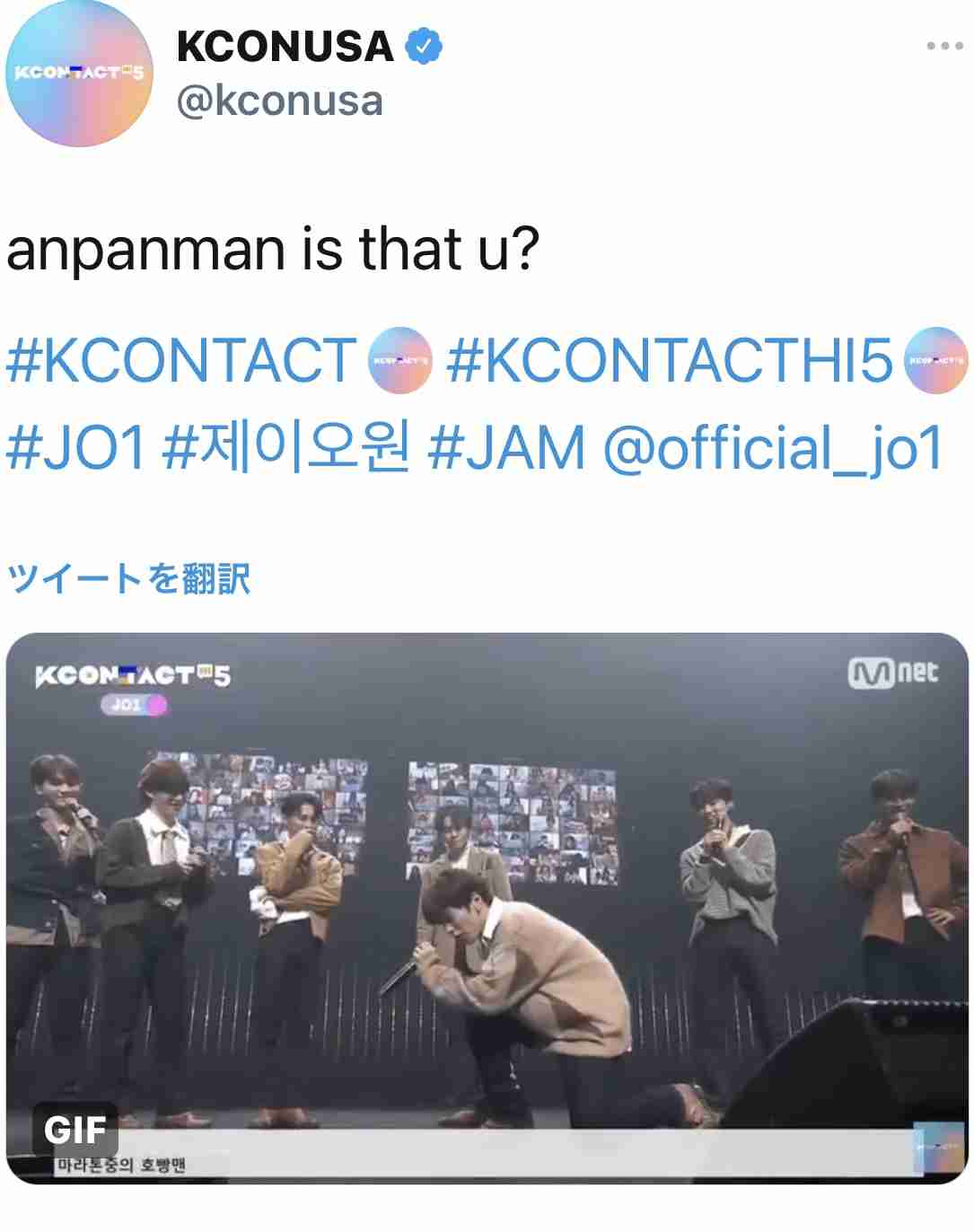Tap ツイートを翻訳 to translate the tweet
Screen dimensions: 974x1232
coord(128,578)
